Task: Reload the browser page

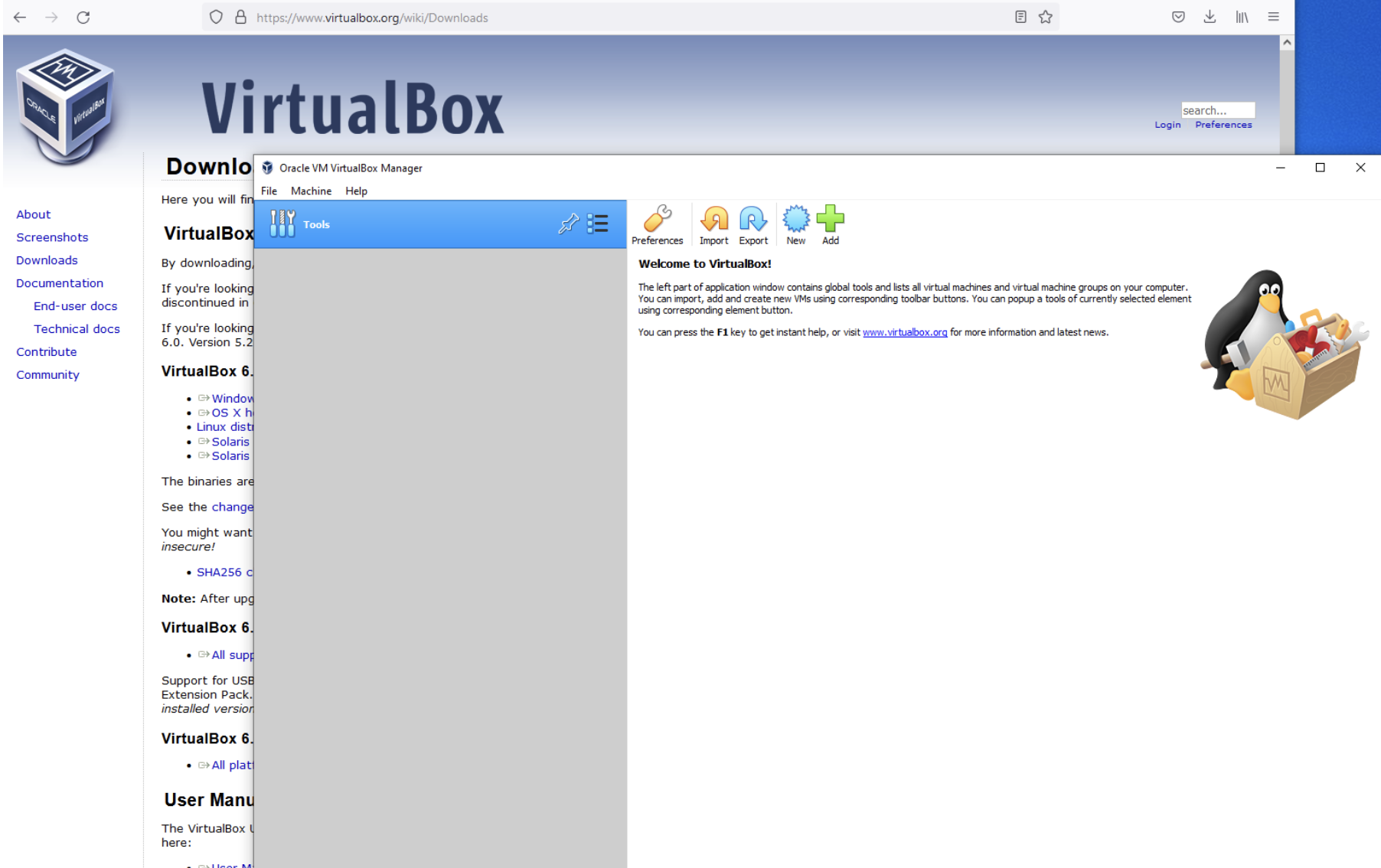Action: click(x=83, y=17)
